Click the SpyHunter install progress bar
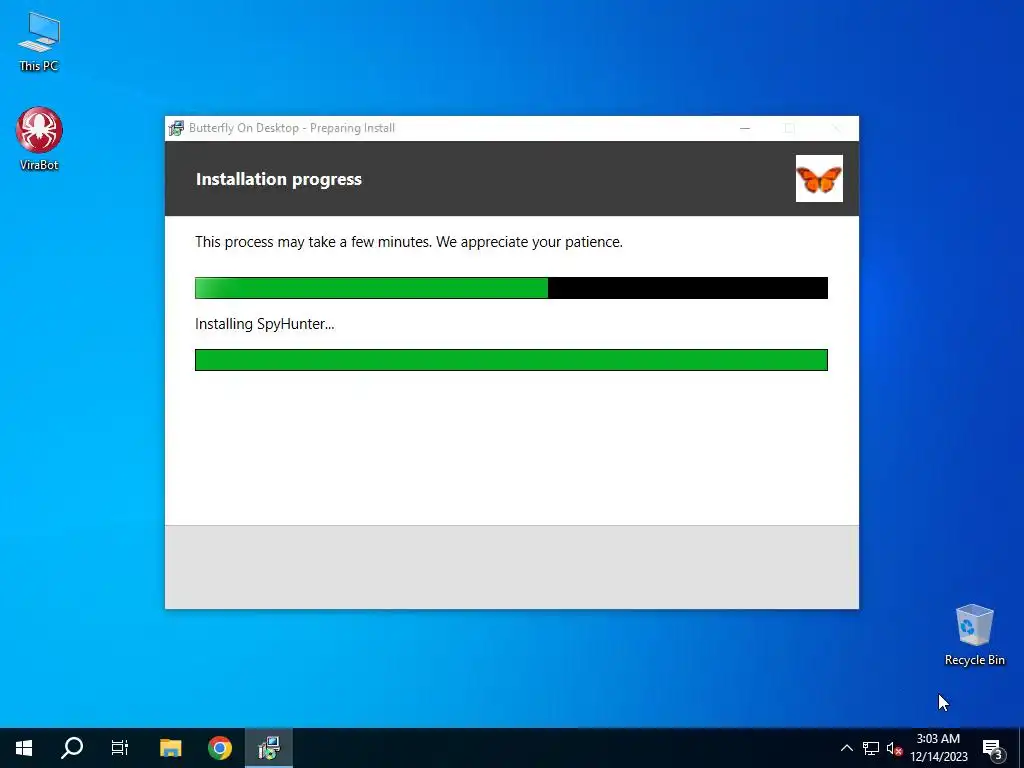The width and height of the screenshot is (1024, 768). click(511, 360)
